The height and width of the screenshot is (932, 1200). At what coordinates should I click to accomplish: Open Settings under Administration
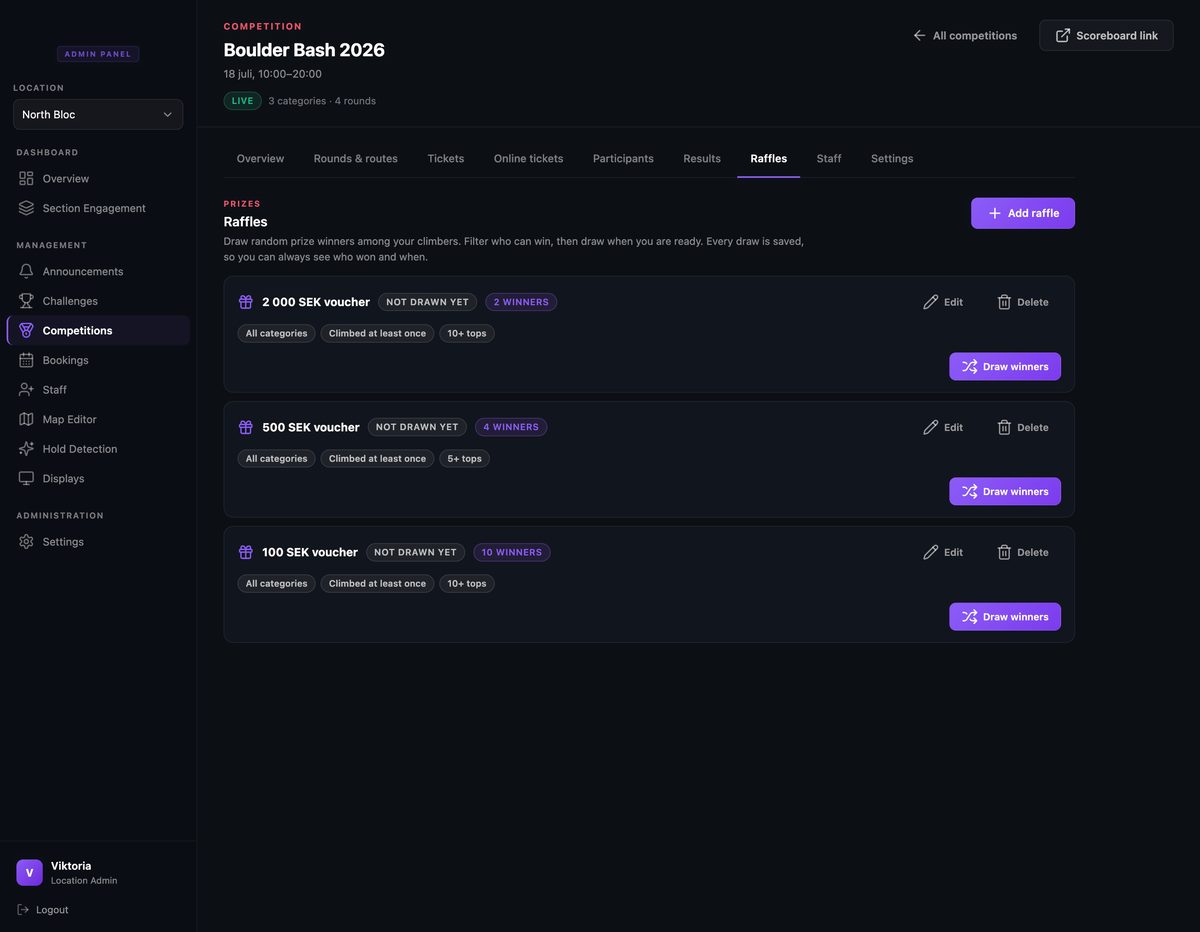[98, 541]
